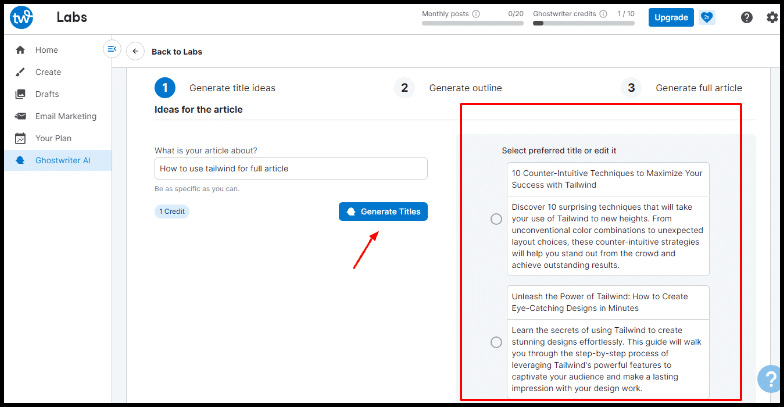Click the Ghostwriter credits progress bar
Screen dimensions: 784x407
click(584, 23)
